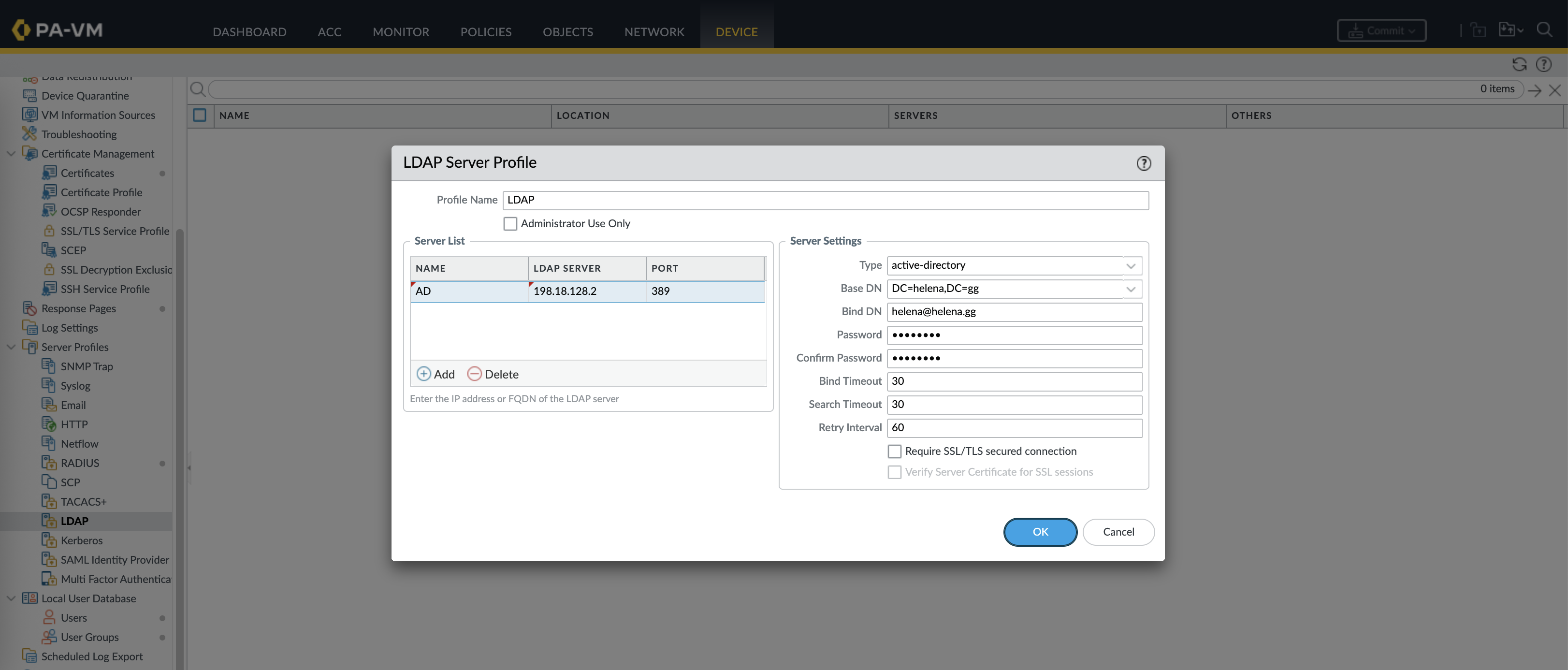1568x670 pixels.
Task: Click the filter search magnifier icon
Action: pos(197,89)
